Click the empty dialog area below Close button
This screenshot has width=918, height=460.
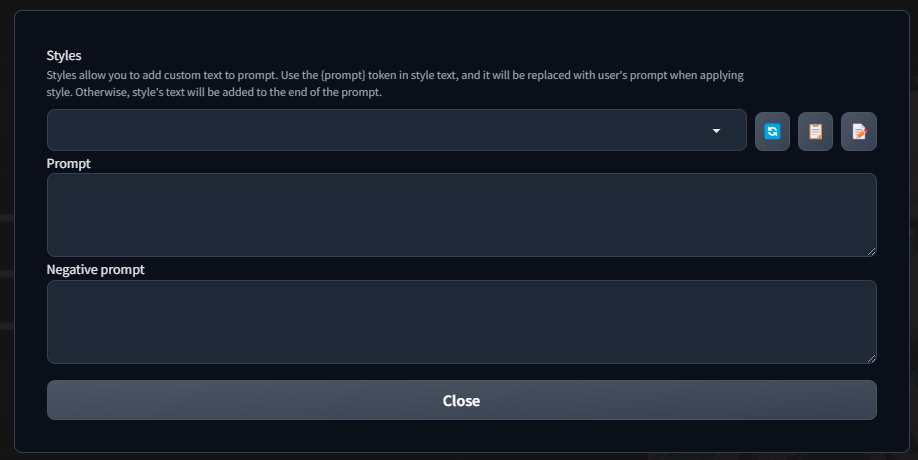(461, 436)
